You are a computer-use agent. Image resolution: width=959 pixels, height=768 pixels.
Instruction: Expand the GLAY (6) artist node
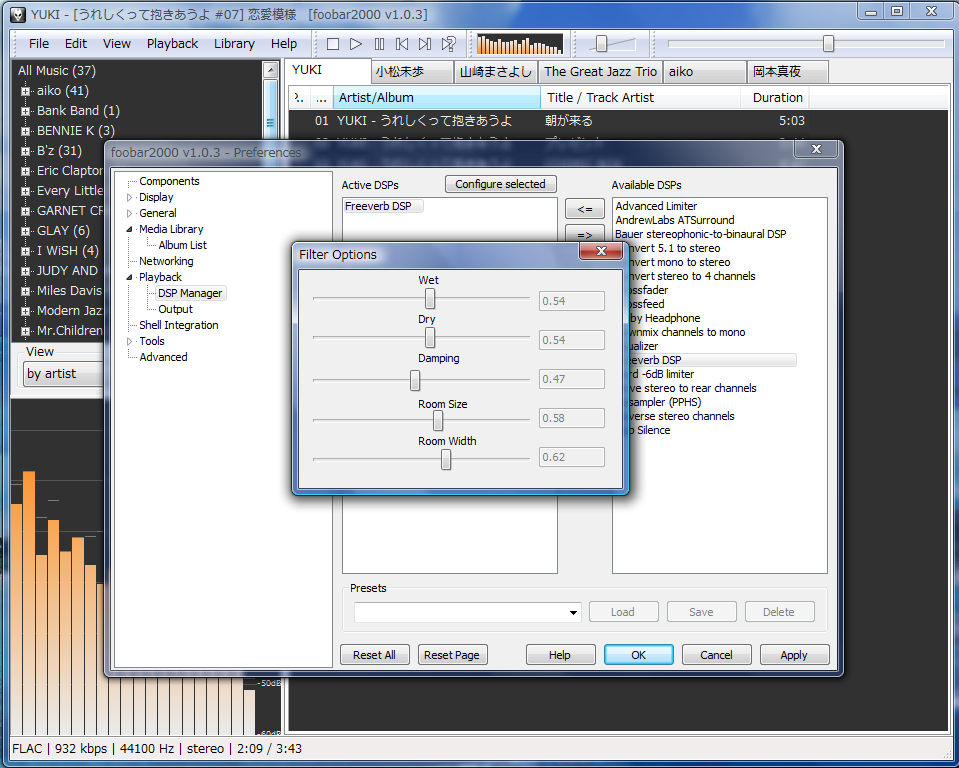click(x=25, y=231)
